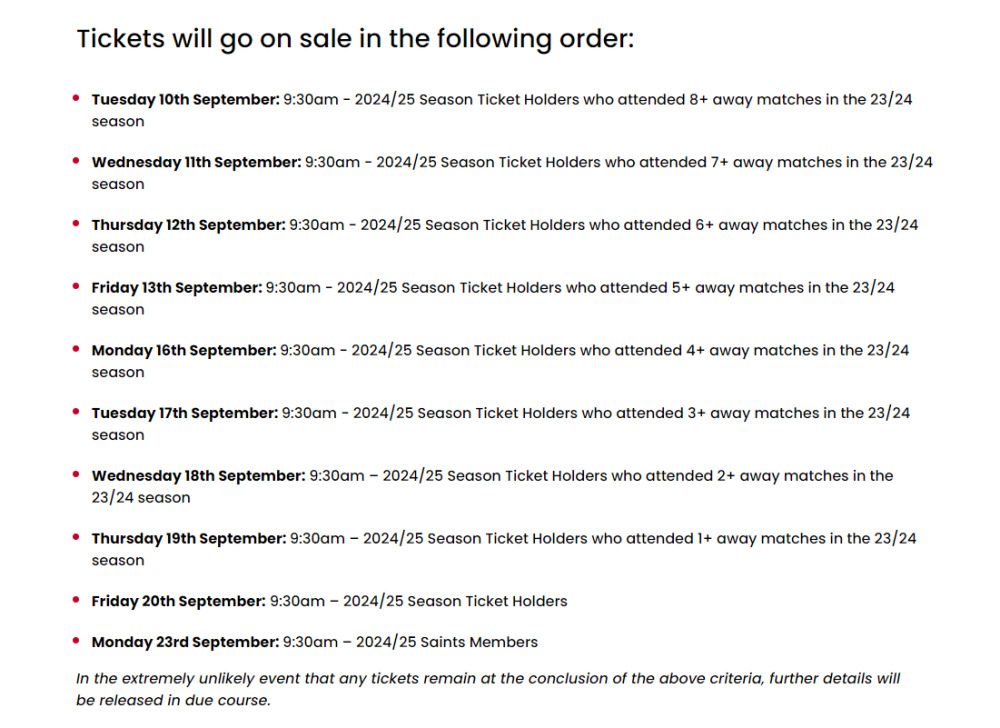
Task: Click the "2+ away matches" text
Action: pyautogui.click(x=773, y=476)
